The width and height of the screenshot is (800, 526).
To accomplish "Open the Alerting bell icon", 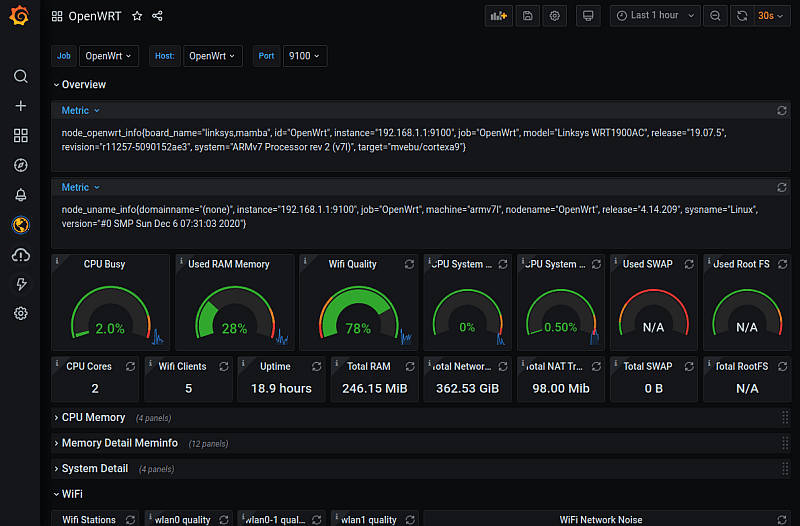I will (20, 195).
